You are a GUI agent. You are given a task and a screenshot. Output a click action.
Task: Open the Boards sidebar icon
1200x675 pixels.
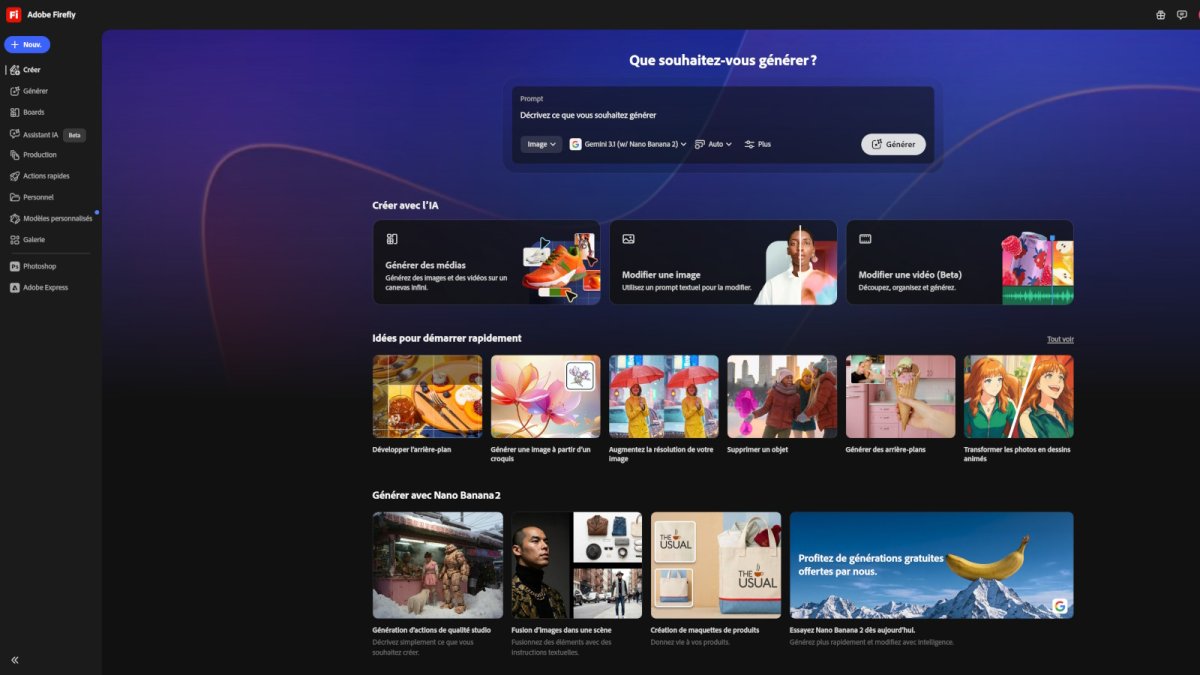click(15, 112)
